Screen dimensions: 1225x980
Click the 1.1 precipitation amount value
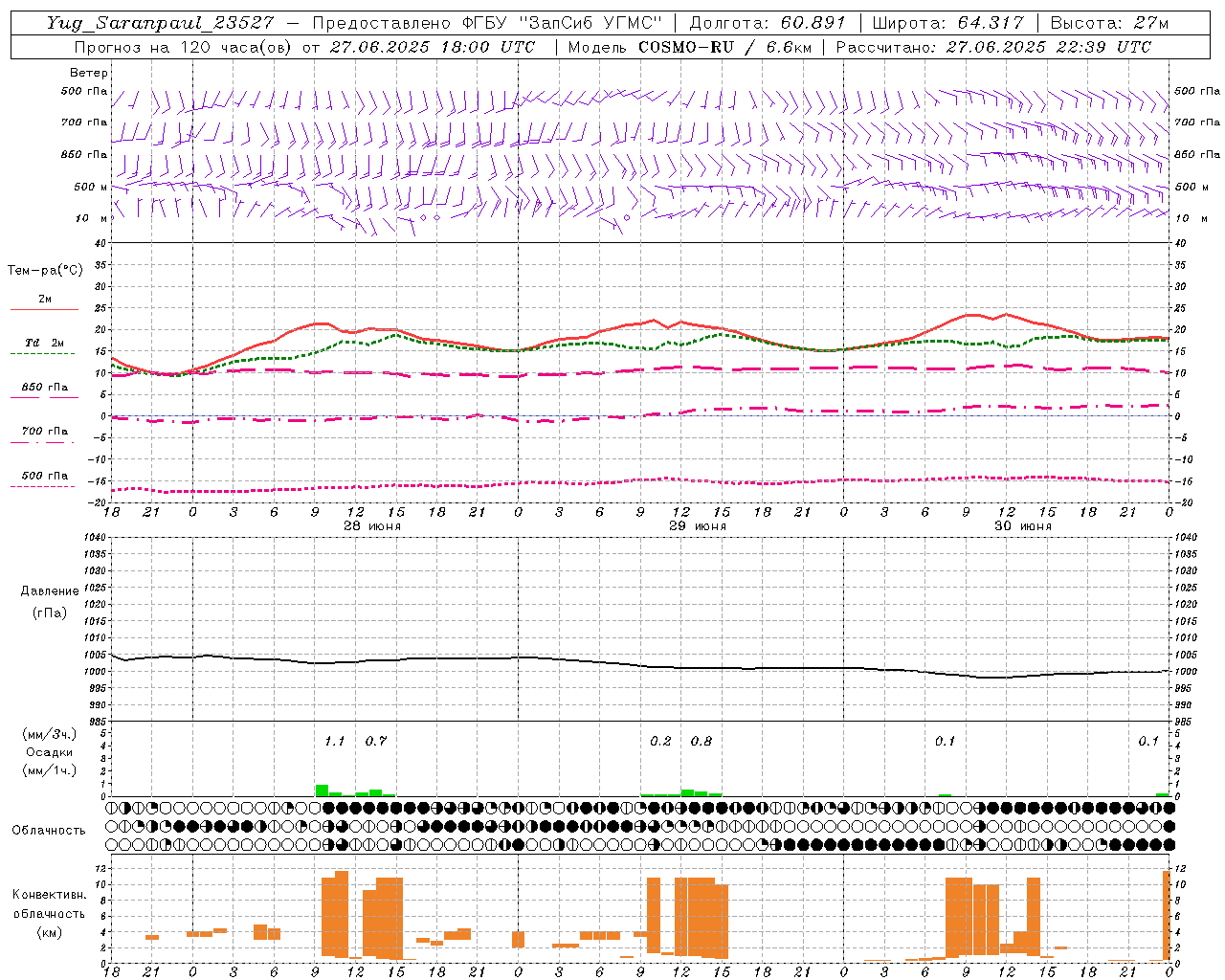tap(334, 741)
